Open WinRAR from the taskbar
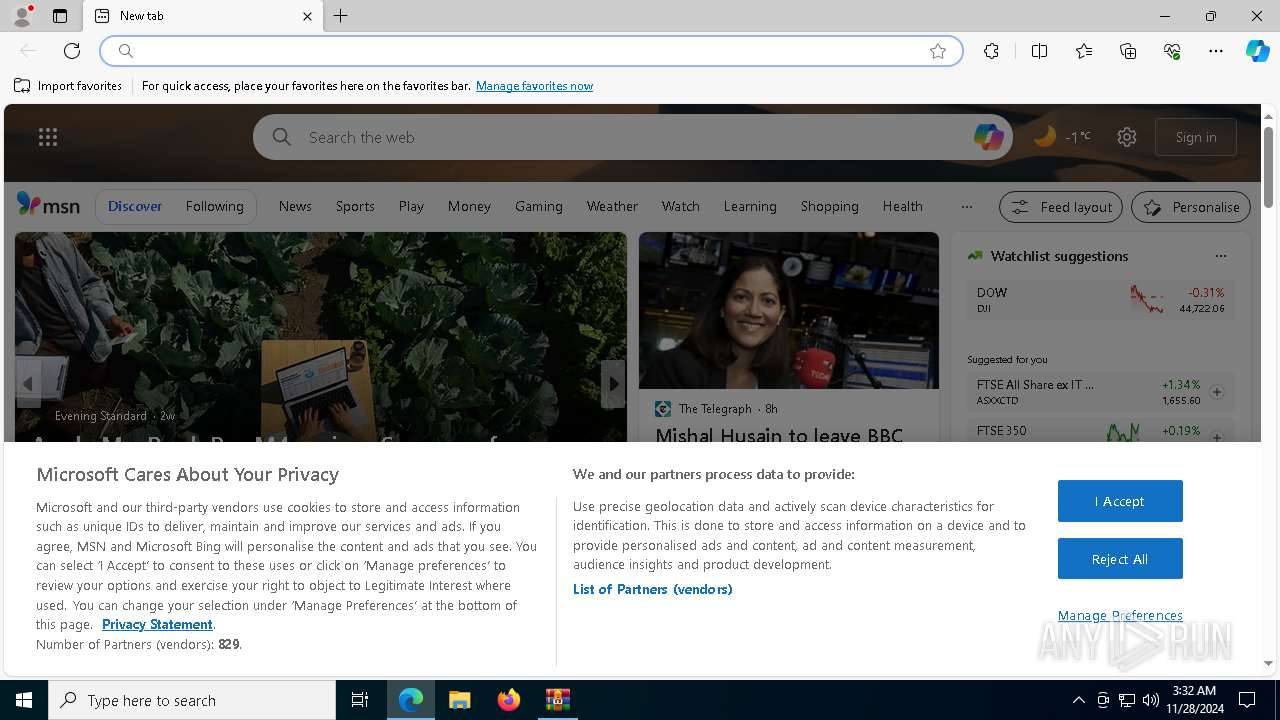 [x=557, y=700]
